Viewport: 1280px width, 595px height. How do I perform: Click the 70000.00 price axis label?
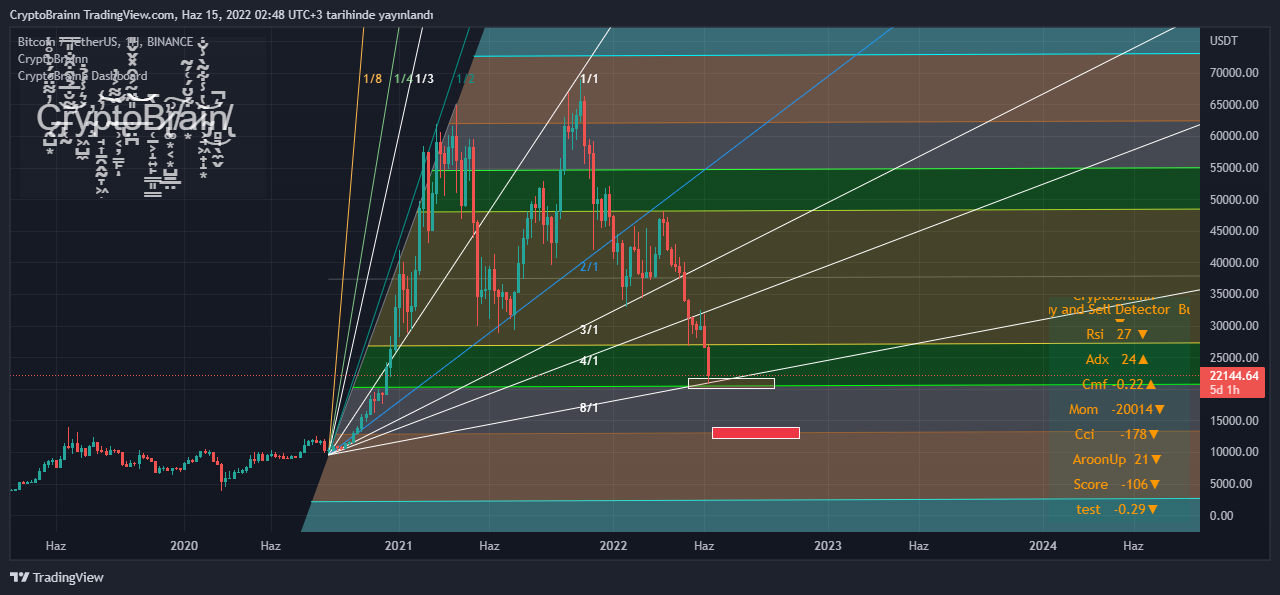tap(1234, 73)
